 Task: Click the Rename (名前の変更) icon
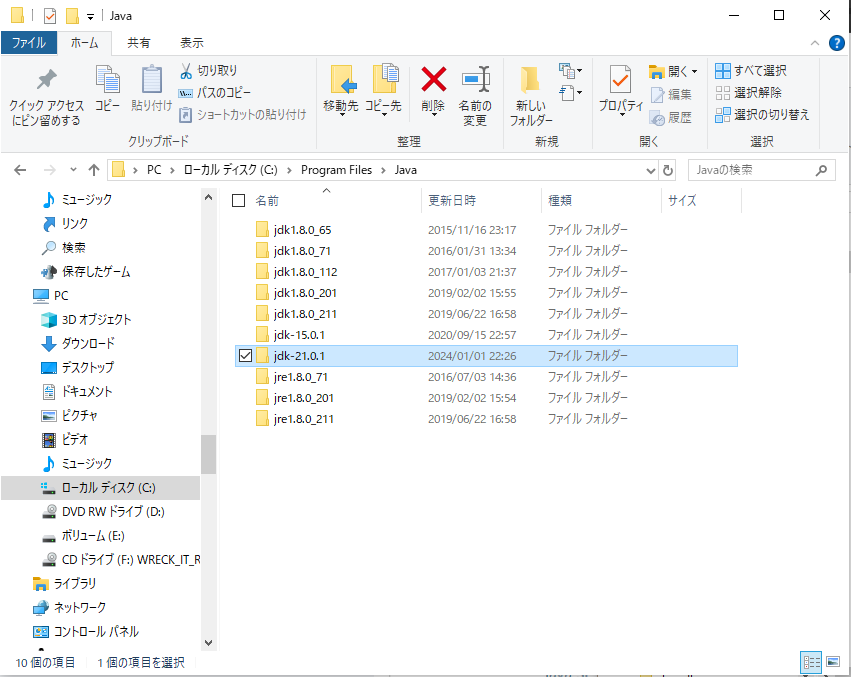click(x=476, y=79)
